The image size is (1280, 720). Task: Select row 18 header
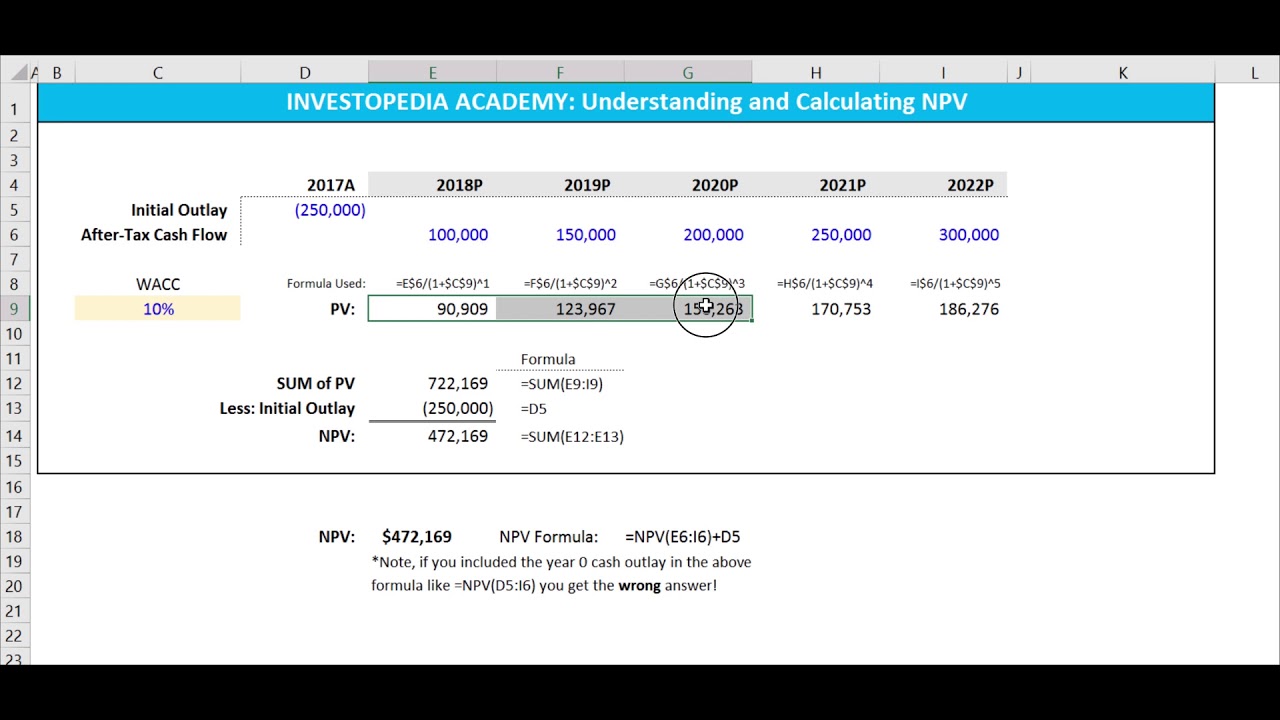pos(14,537)
